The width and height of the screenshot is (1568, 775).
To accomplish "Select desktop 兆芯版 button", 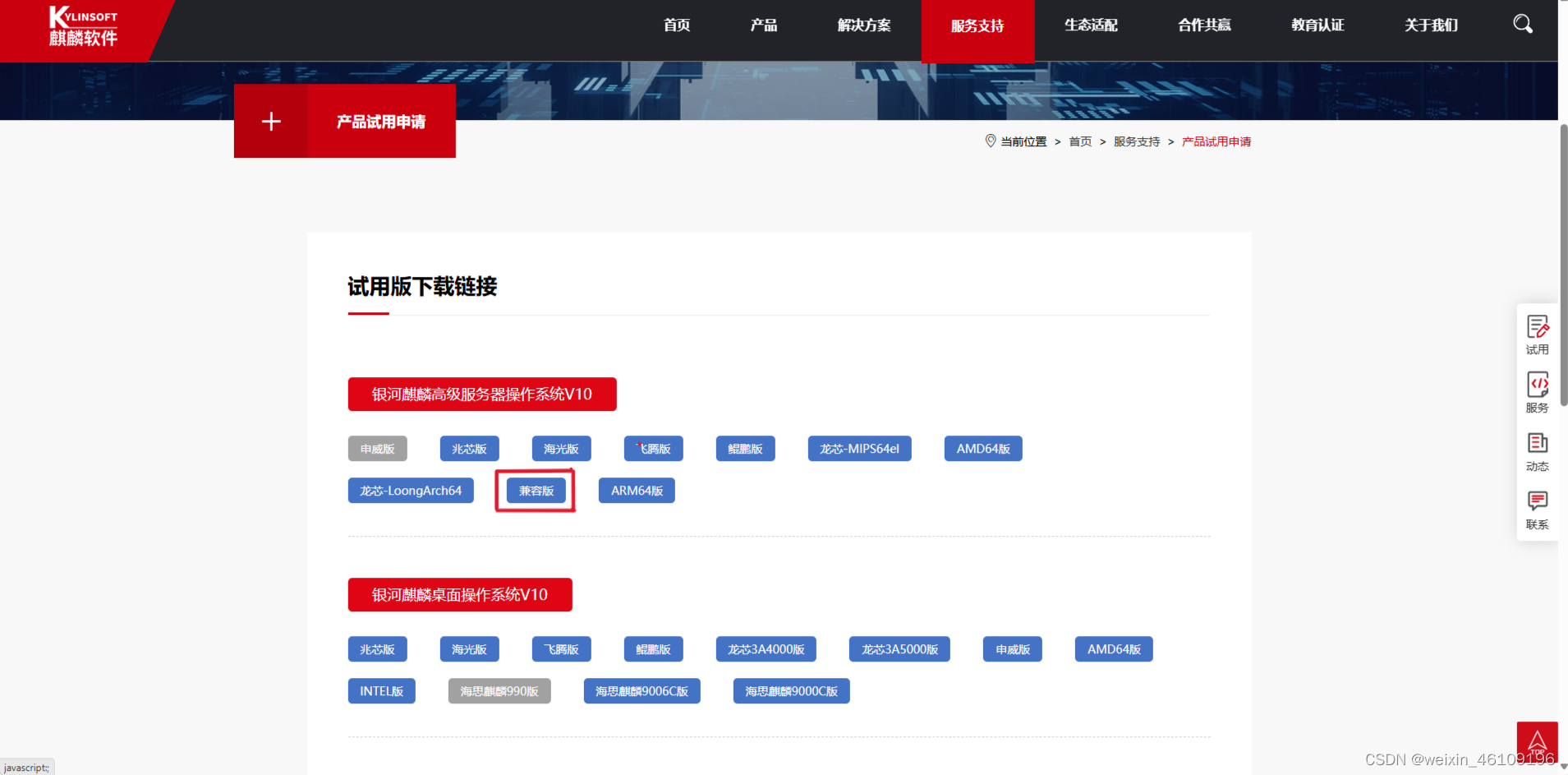I will (378, 649).
